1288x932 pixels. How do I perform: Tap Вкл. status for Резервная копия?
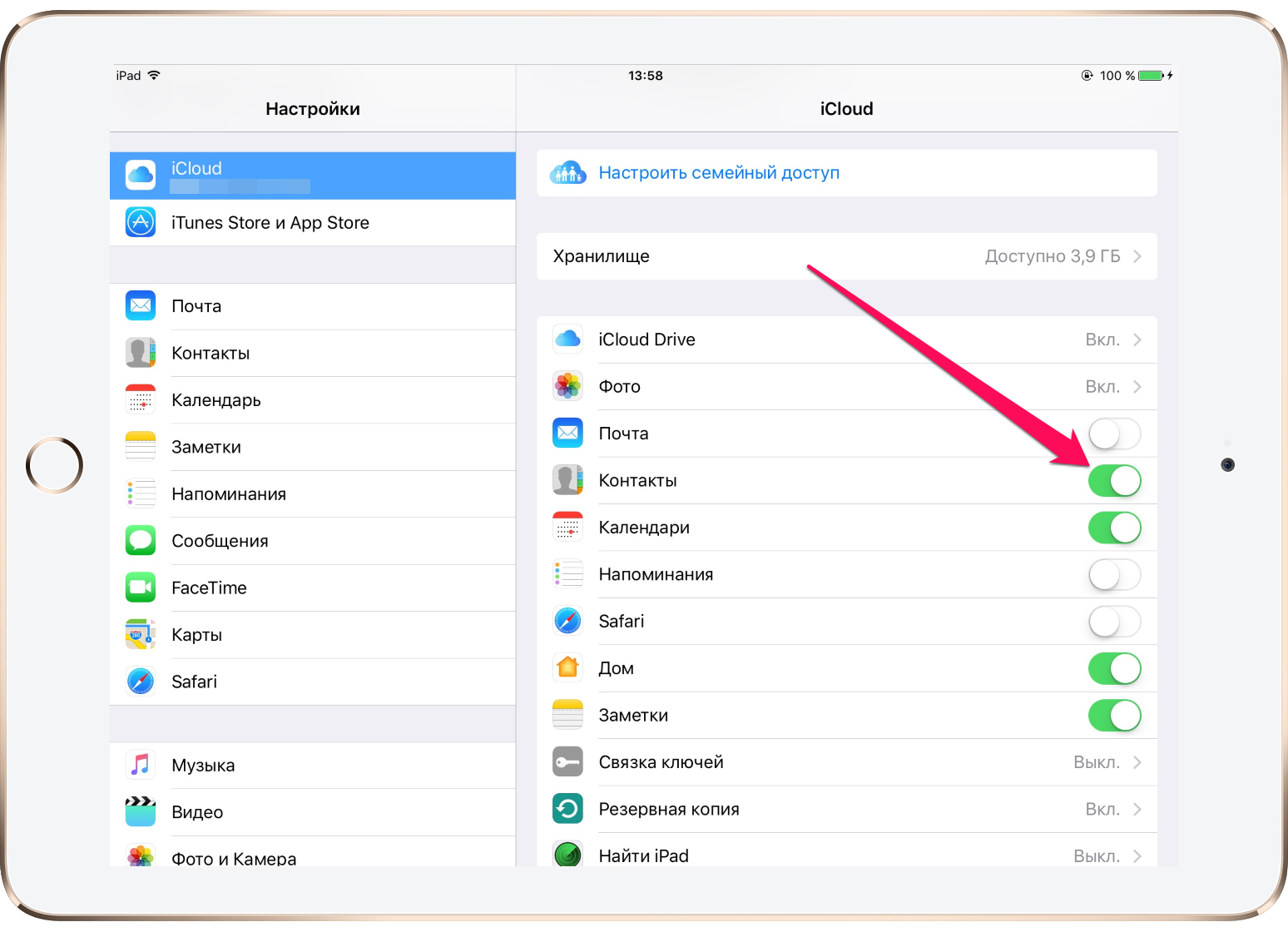tap(1102, 810)
